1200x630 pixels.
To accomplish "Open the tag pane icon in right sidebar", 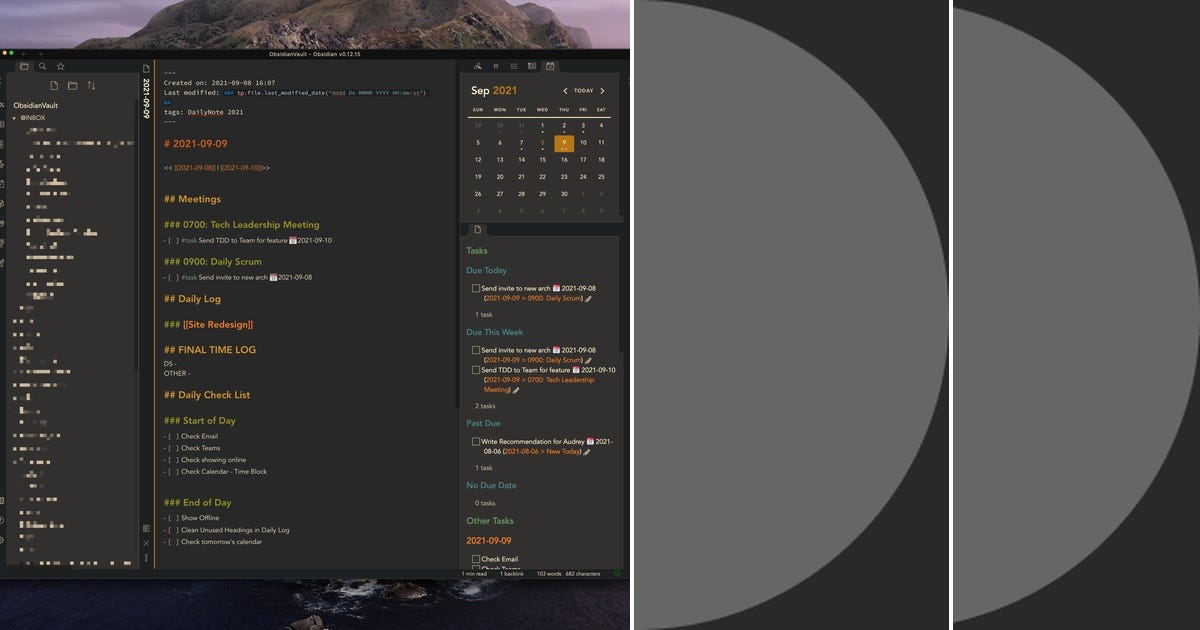I will pyautogui.click(x=496, y=66).
